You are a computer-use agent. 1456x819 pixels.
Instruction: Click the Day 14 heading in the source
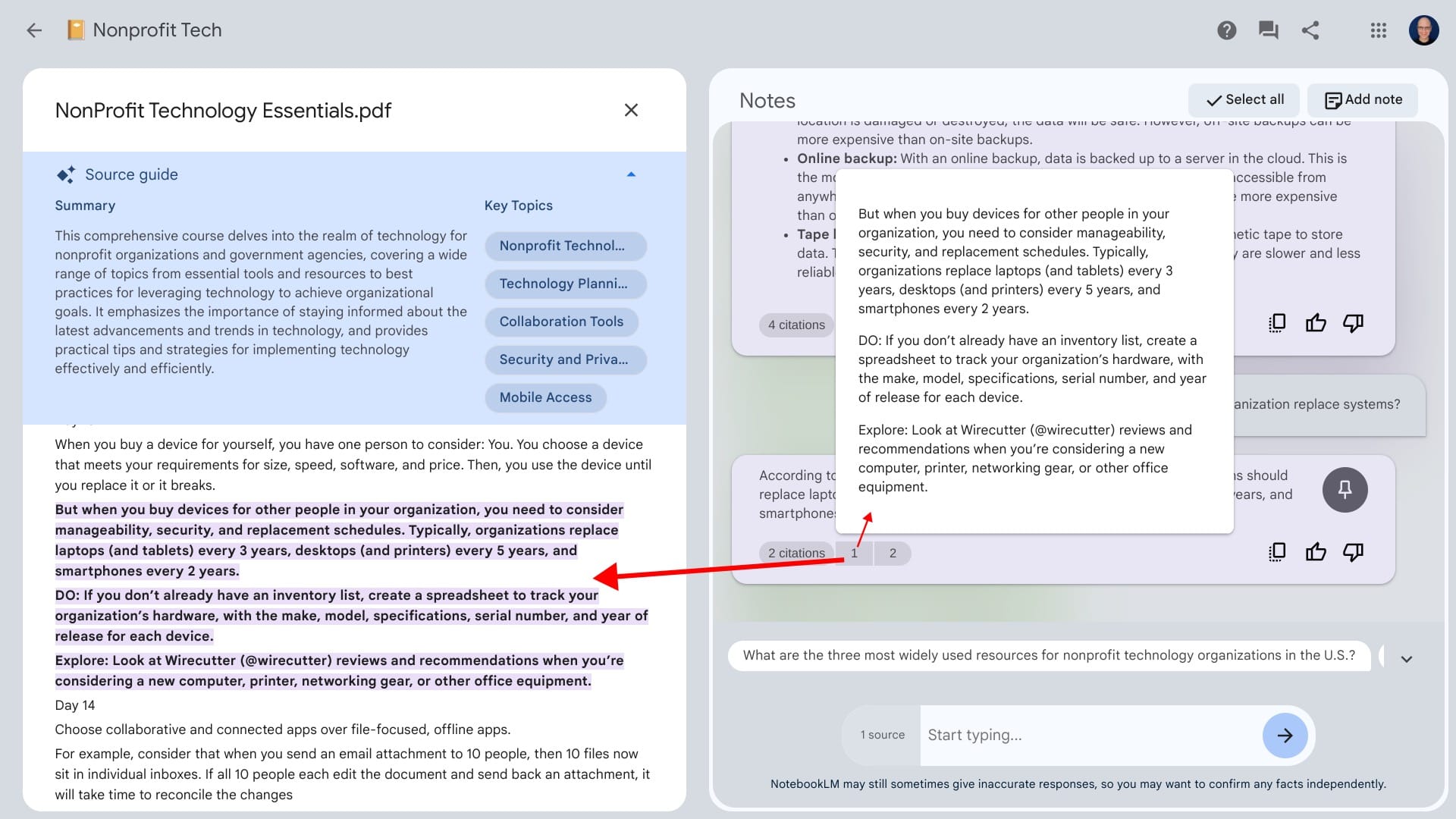tap(74, 705)
